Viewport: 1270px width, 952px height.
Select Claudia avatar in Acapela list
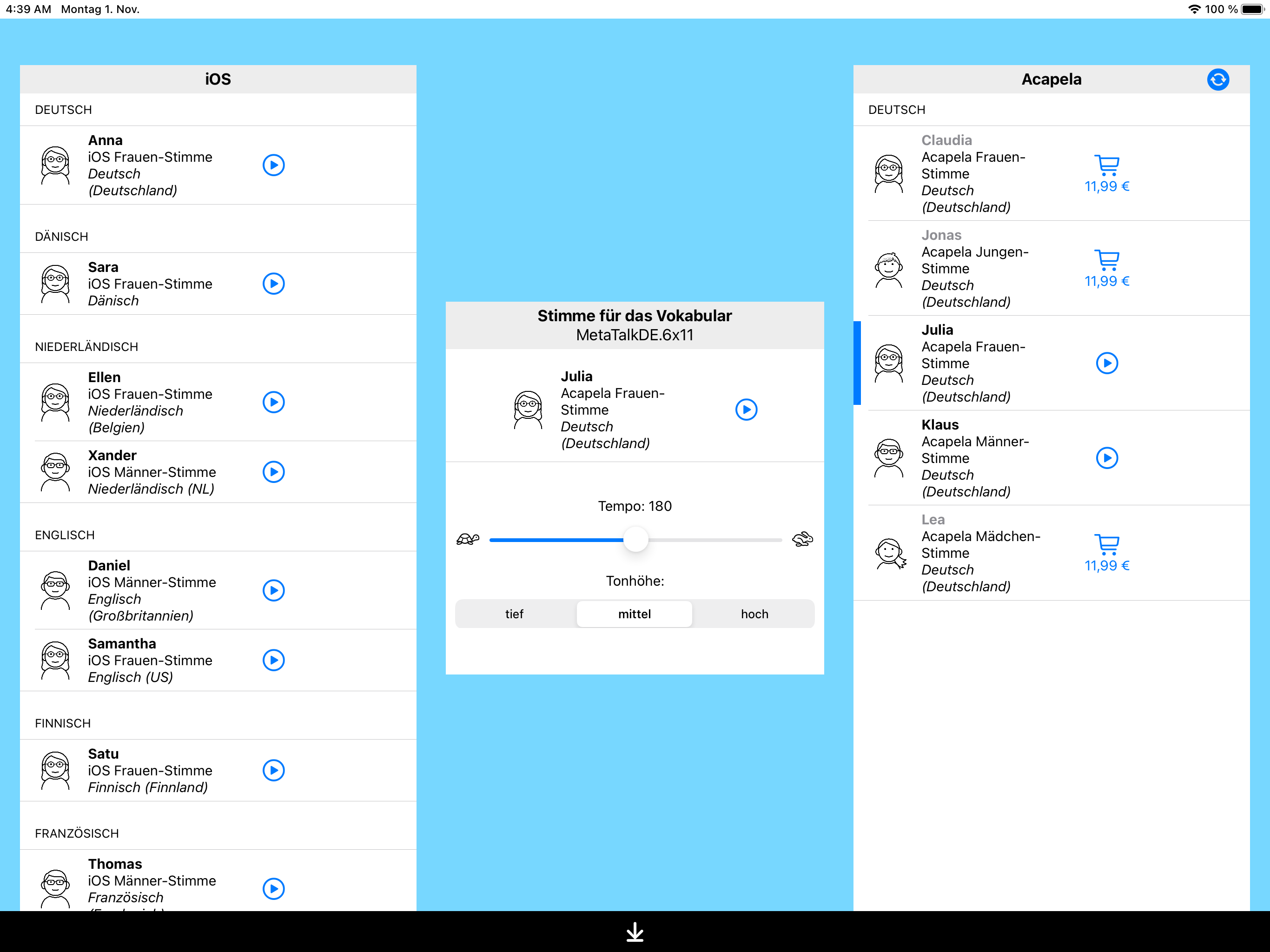coord(889,173)
